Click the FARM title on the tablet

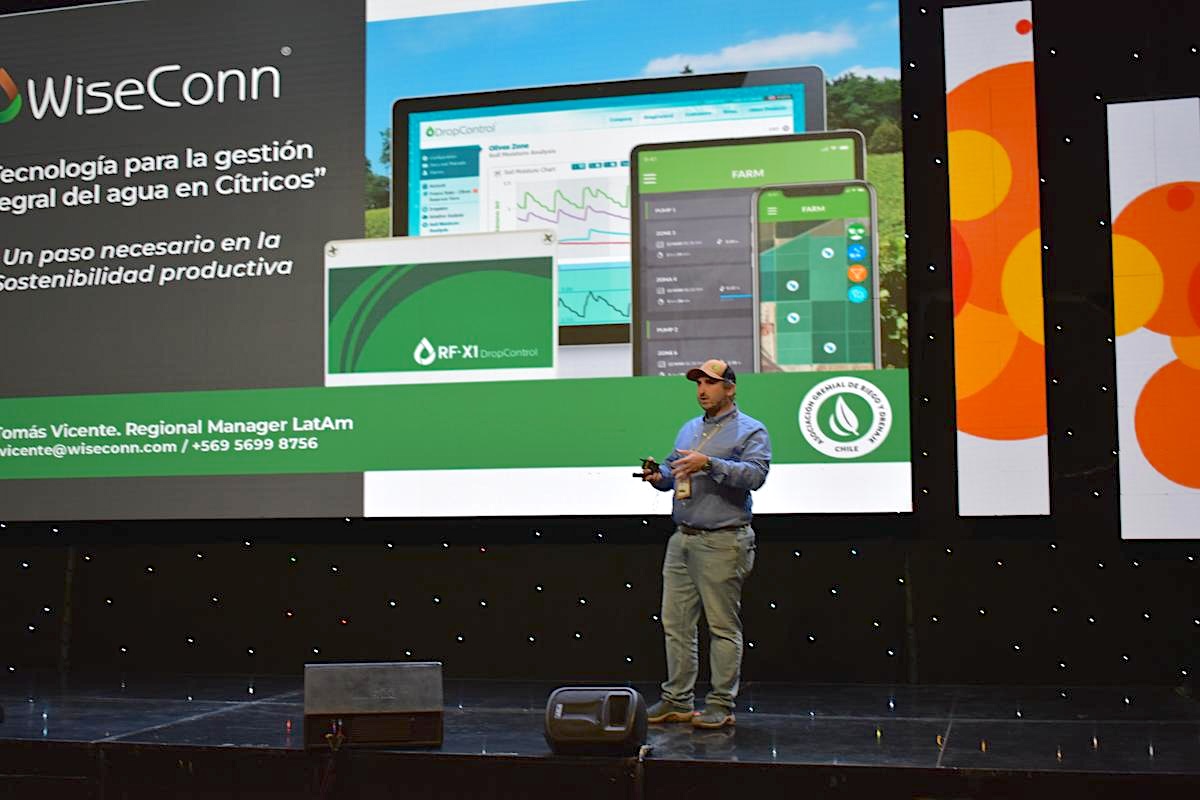tap(747, 174)
